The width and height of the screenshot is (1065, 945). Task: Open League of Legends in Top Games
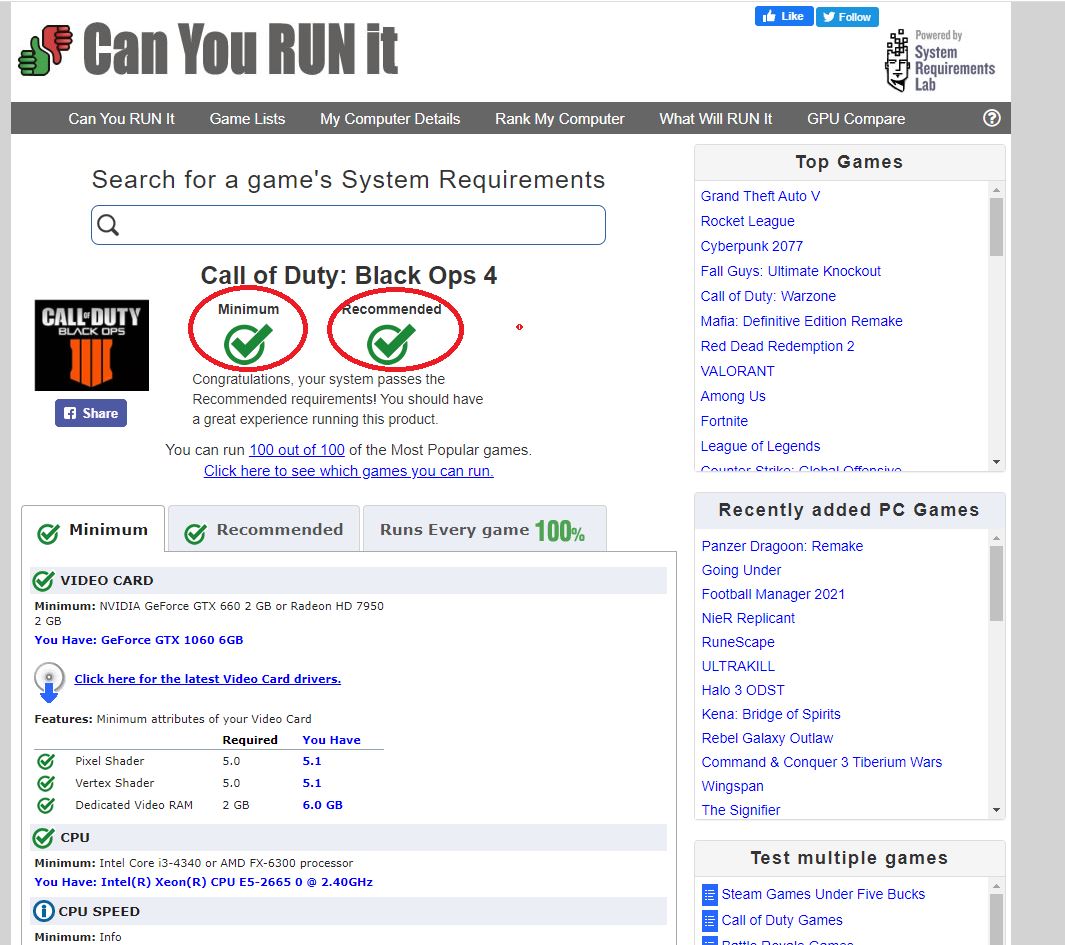[x=760, y=446]
